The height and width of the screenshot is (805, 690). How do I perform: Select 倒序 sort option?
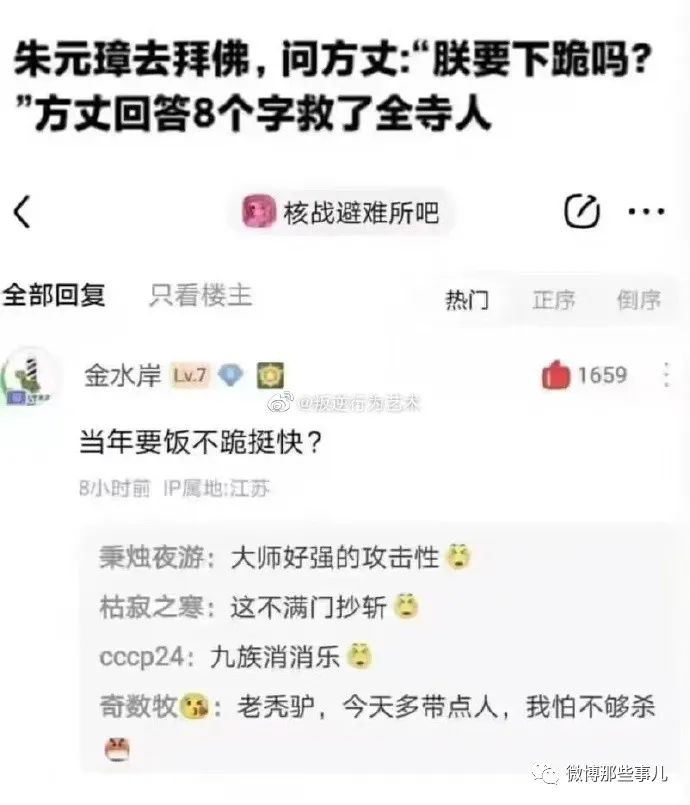pos(639,299)
